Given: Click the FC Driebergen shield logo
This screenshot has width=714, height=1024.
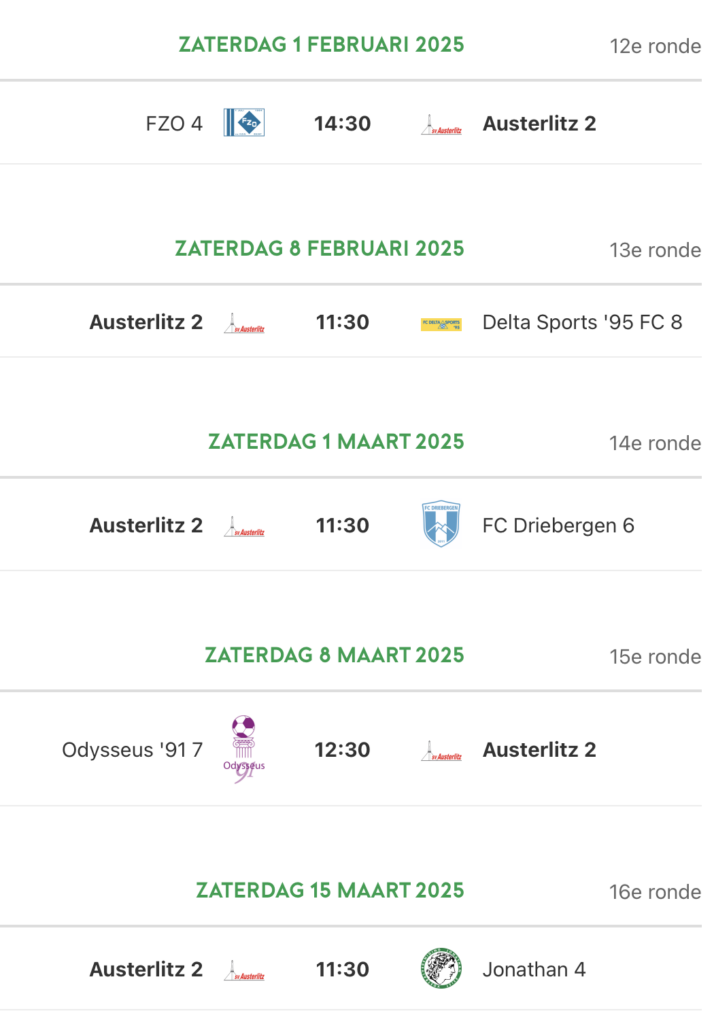Looking at the screenshot, I should (x=441, y=525).
